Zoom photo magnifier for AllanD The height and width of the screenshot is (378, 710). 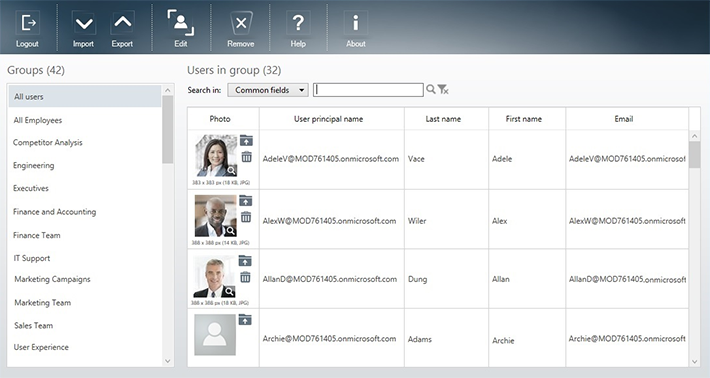pos(230,291)
